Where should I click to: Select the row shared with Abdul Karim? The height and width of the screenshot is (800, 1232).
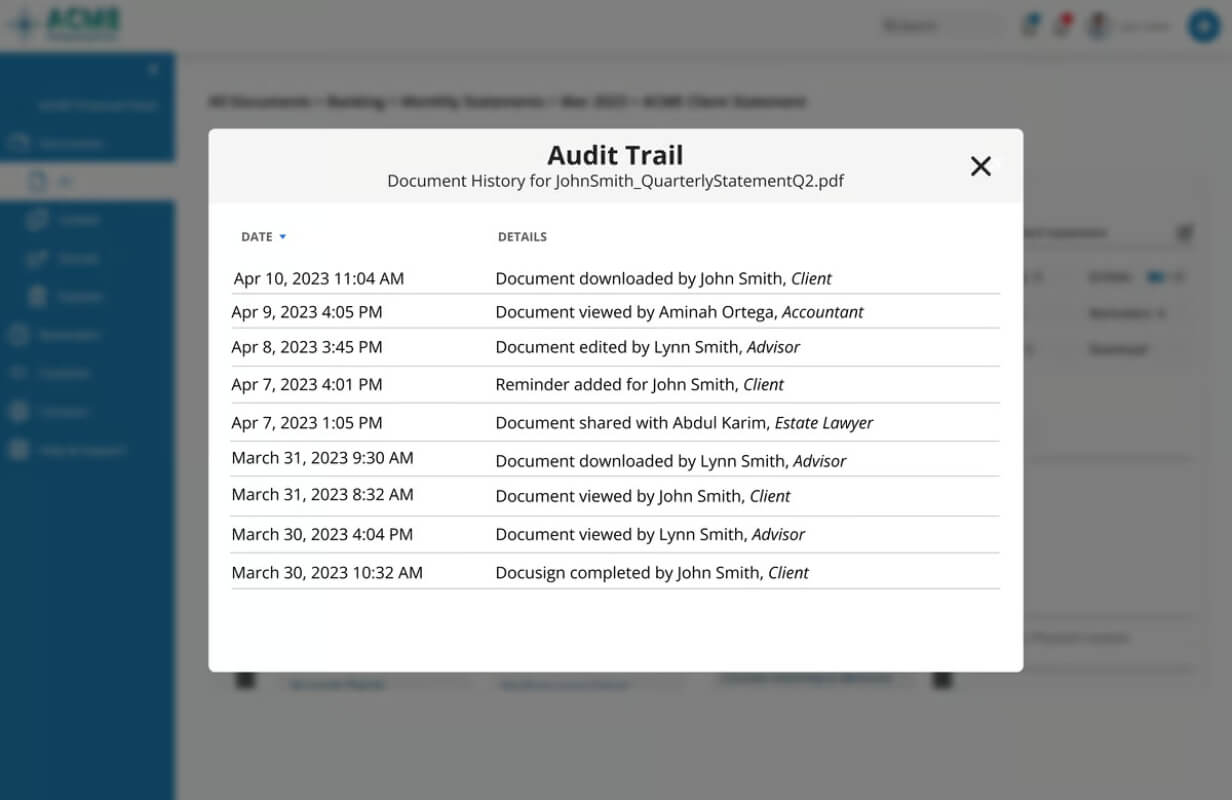[615, 422]
